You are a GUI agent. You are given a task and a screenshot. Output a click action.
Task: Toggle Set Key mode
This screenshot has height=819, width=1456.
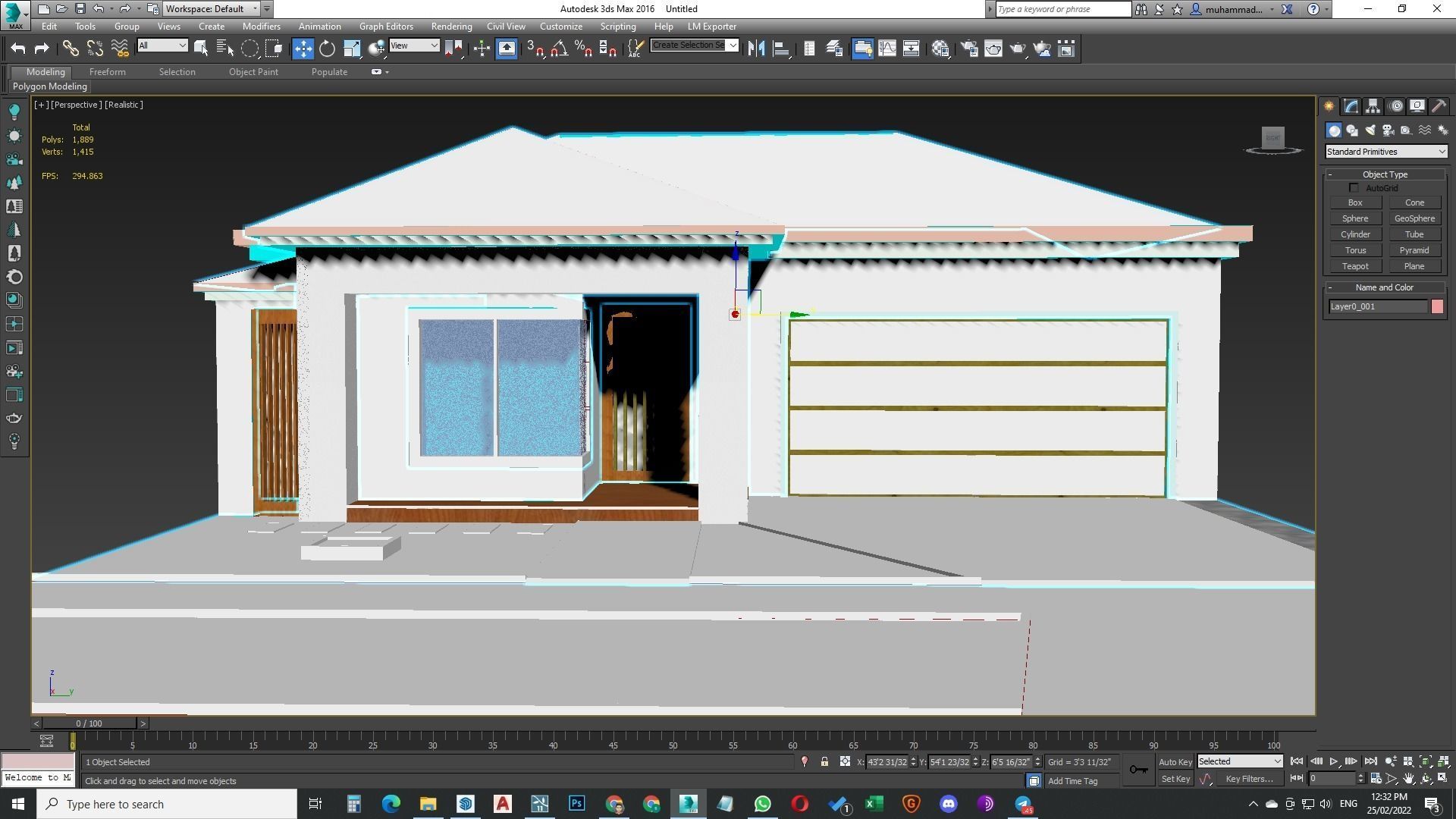click(1175, 779)
